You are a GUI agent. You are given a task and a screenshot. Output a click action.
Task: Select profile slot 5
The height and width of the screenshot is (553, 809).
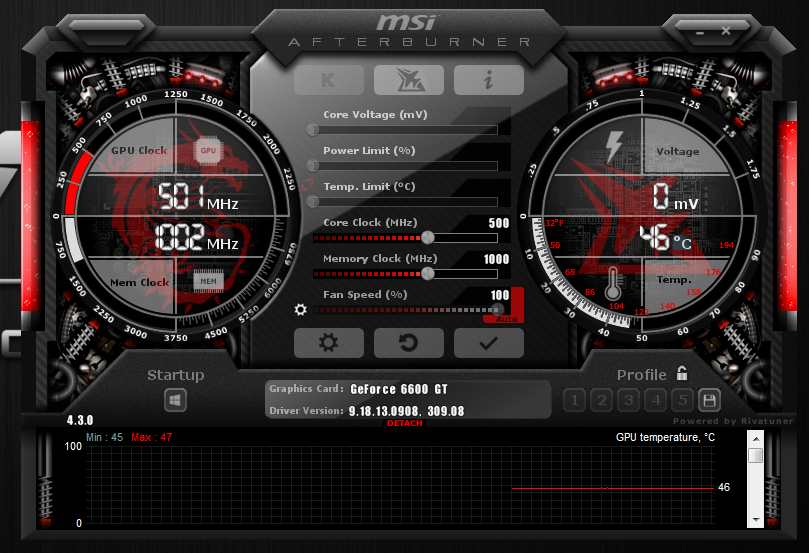[682, 401]
